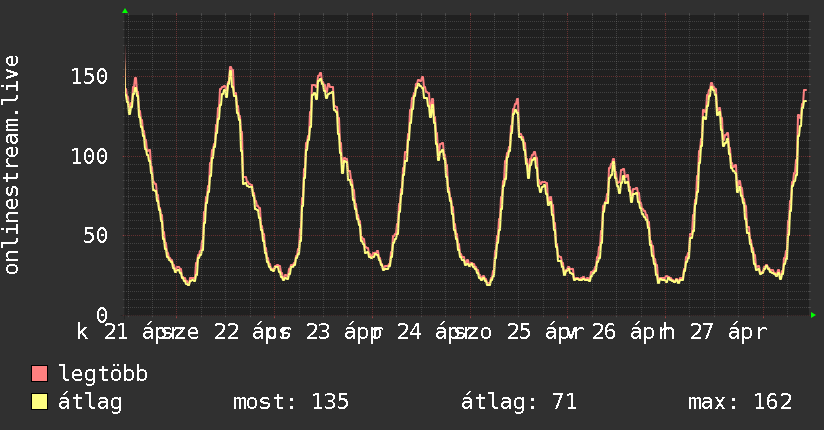The height and width of the screenshot is (430, 824).
Task: Click the yellow átlag legend swatch
Action: pos(39,402)
